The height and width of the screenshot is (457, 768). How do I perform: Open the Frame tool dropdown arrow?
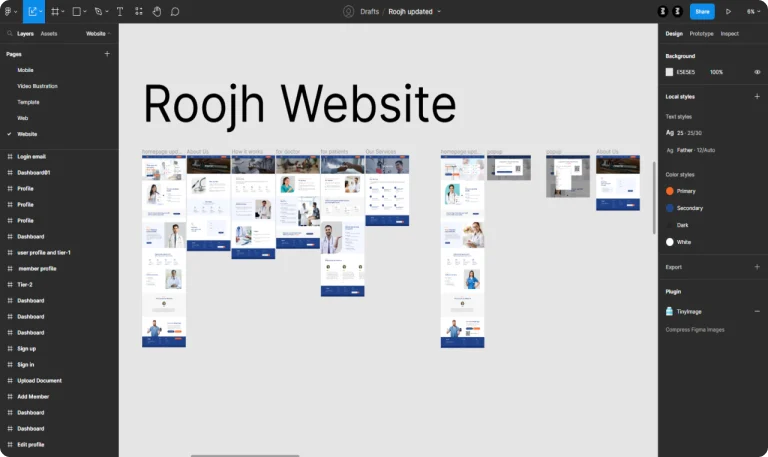click(x=63, y=11)
